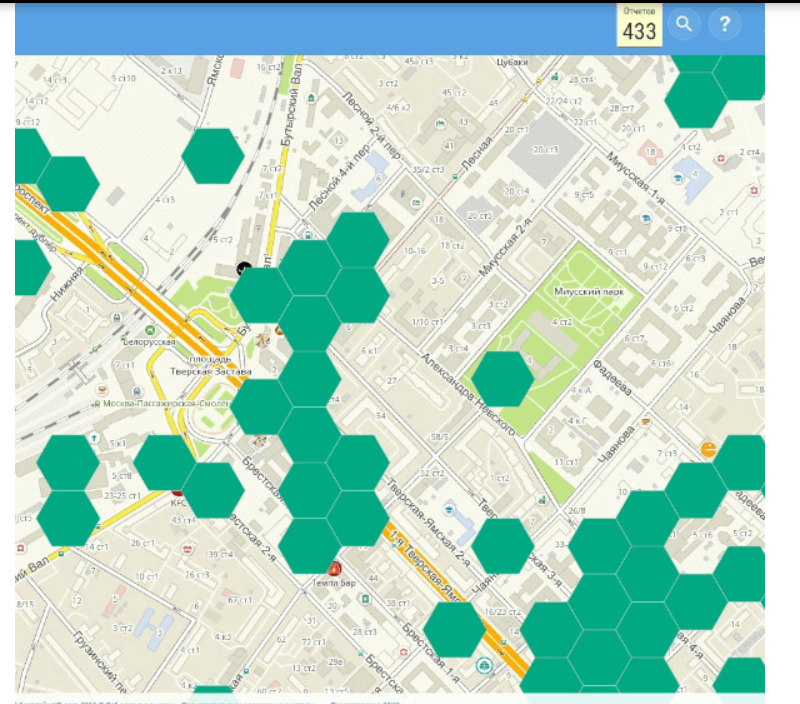Screen dimensions: 800x704
Task: Click the Отчетов 433 report counter
Action: 639,25
